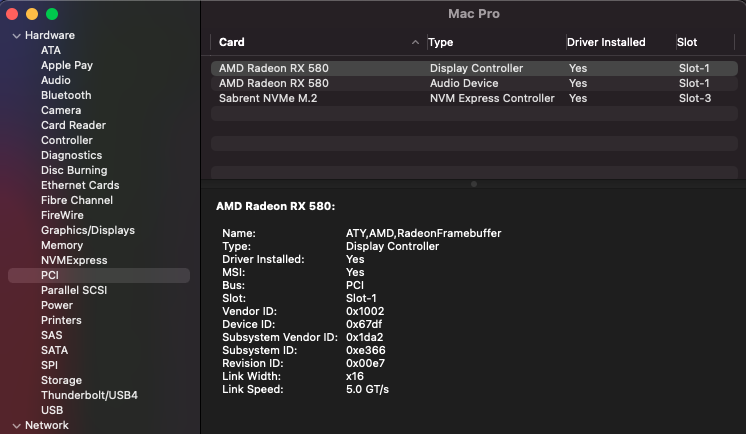
Task: Click the green zoom window button
Action: click(x=52, y=15)
